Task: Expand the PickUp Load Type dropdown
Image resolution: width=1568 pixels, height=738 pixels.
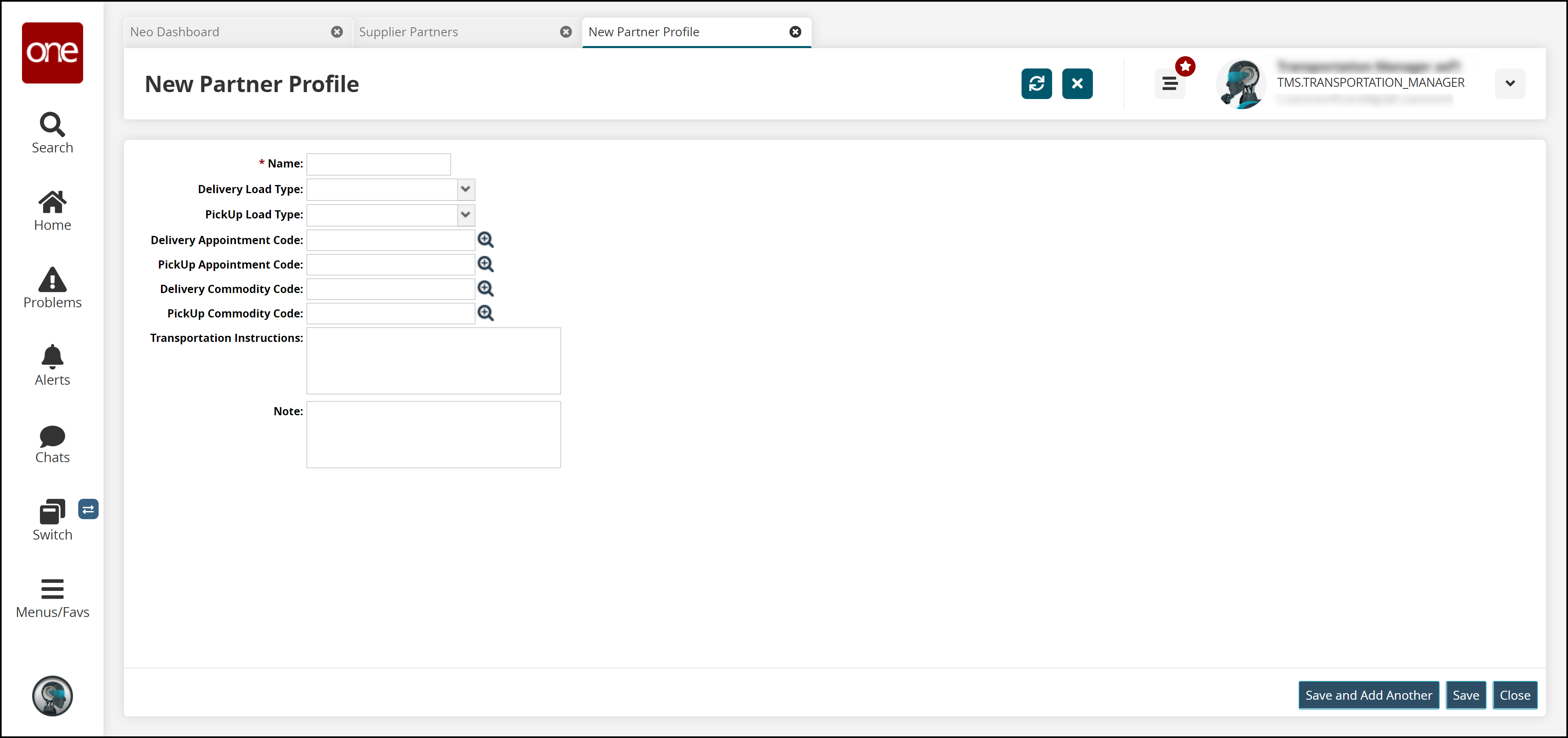Action: 465,214
